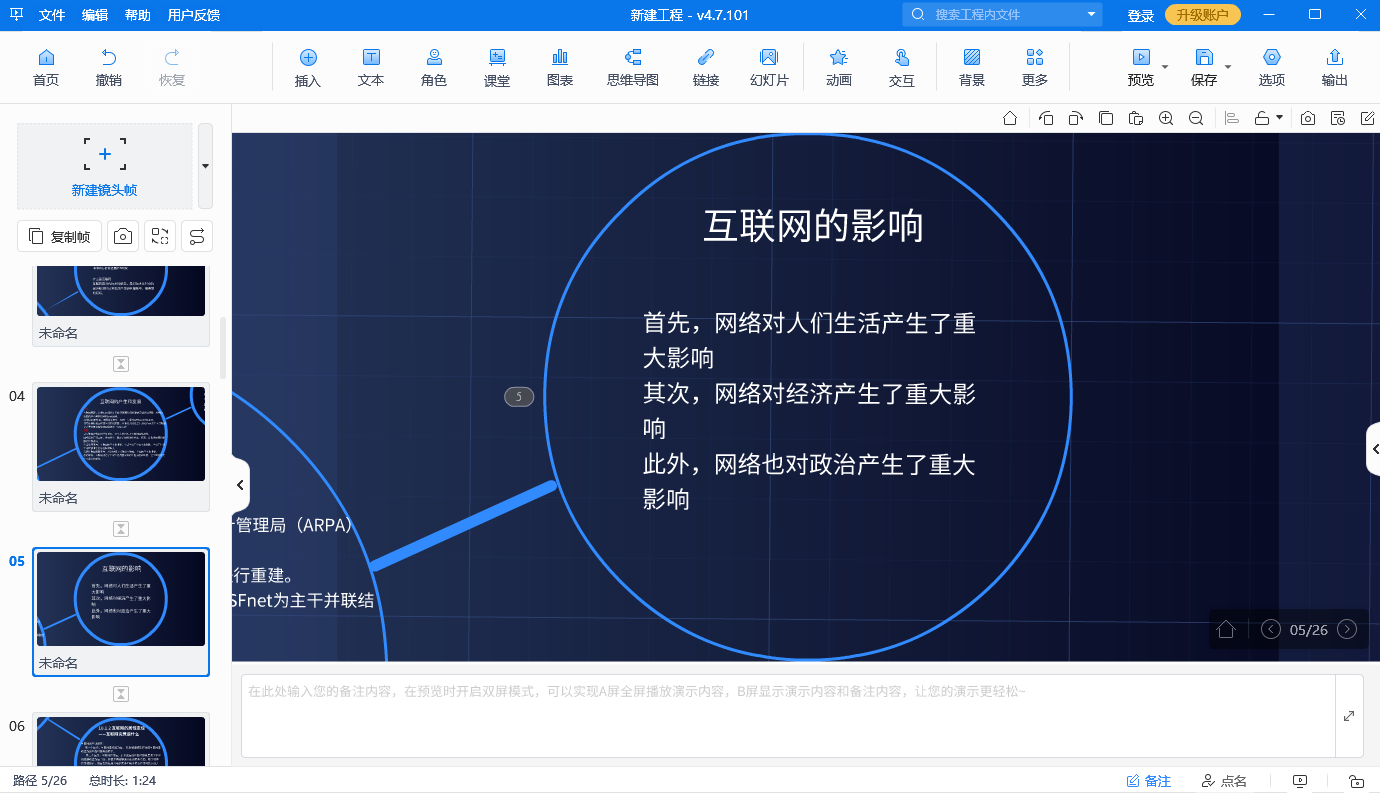Rotate object clockwise in canvas toolbar
1380x793 pixels.
pos(1075,118)
